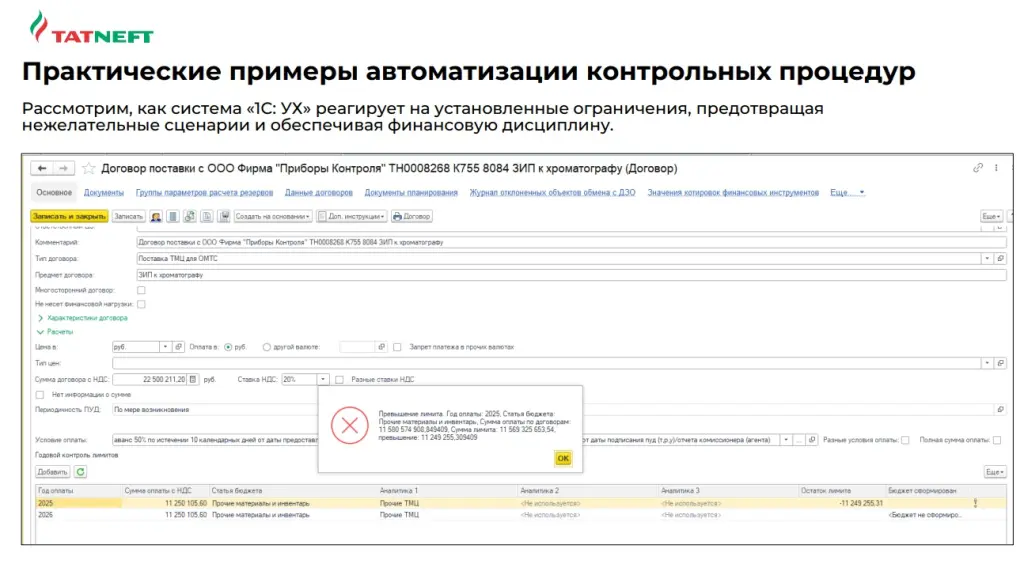Print via the Договор printer button
This screenshot has width=1024, height=564.
(x=411, y=216)
